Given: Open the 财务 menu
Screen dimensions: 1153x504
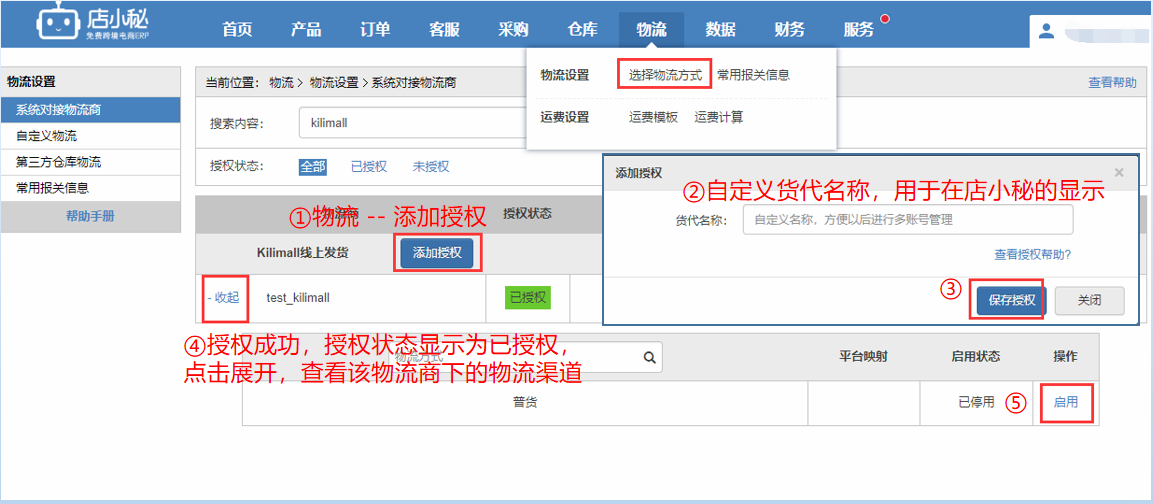Looking at the screenshot, I should coord(789,29).
